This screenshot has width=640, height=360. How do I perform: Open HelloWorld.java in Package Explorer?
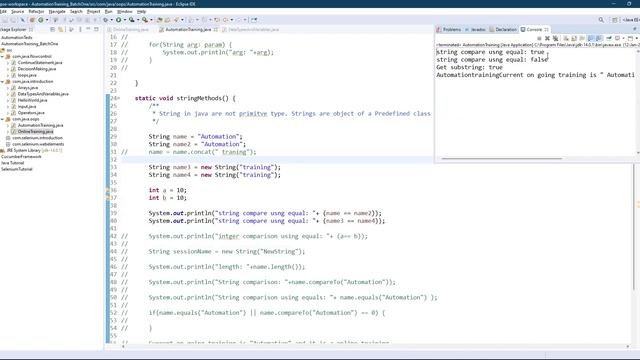[x=32, y=100]
